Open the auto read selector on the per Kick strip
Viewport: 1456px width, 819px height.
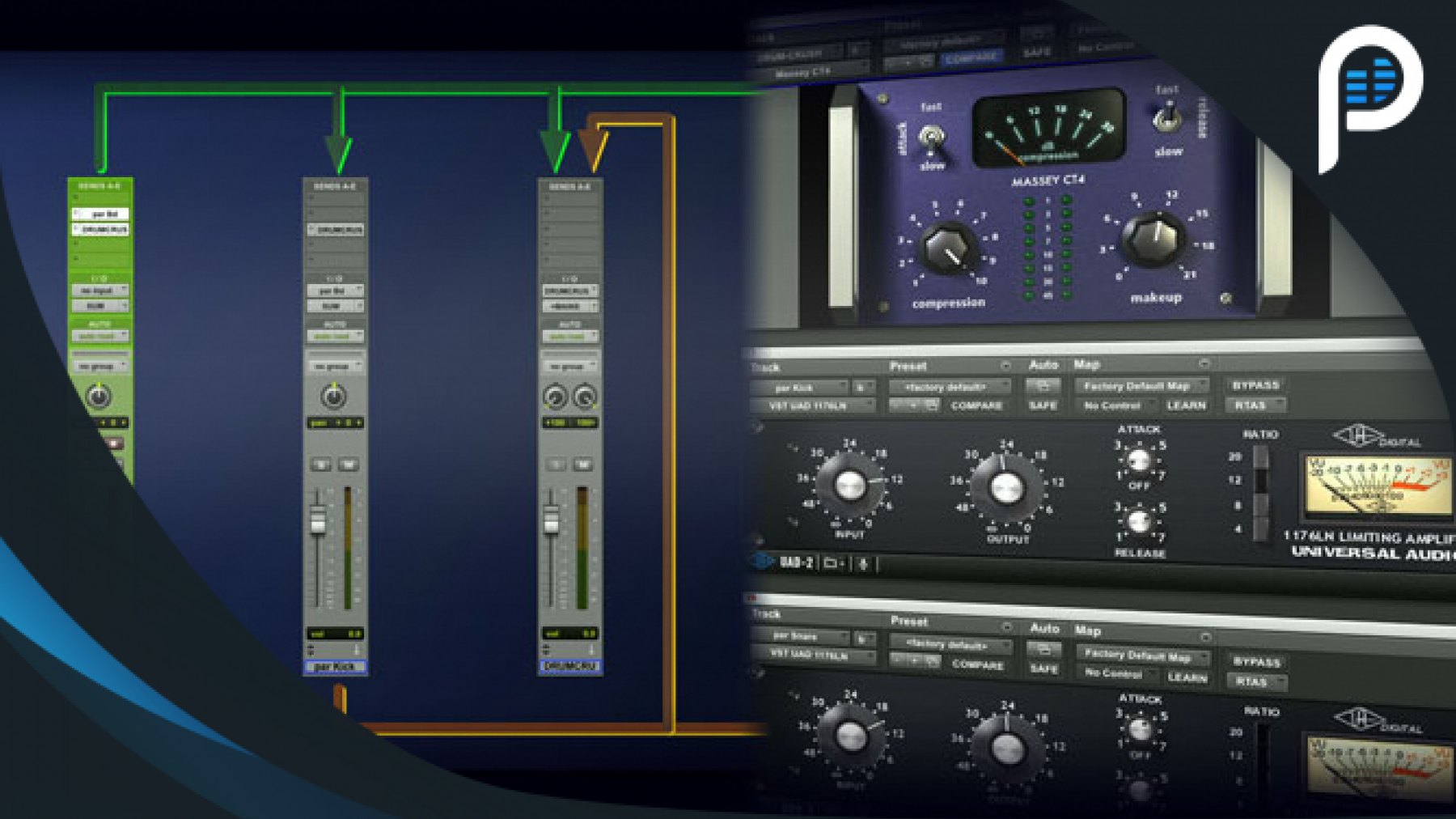335,336
